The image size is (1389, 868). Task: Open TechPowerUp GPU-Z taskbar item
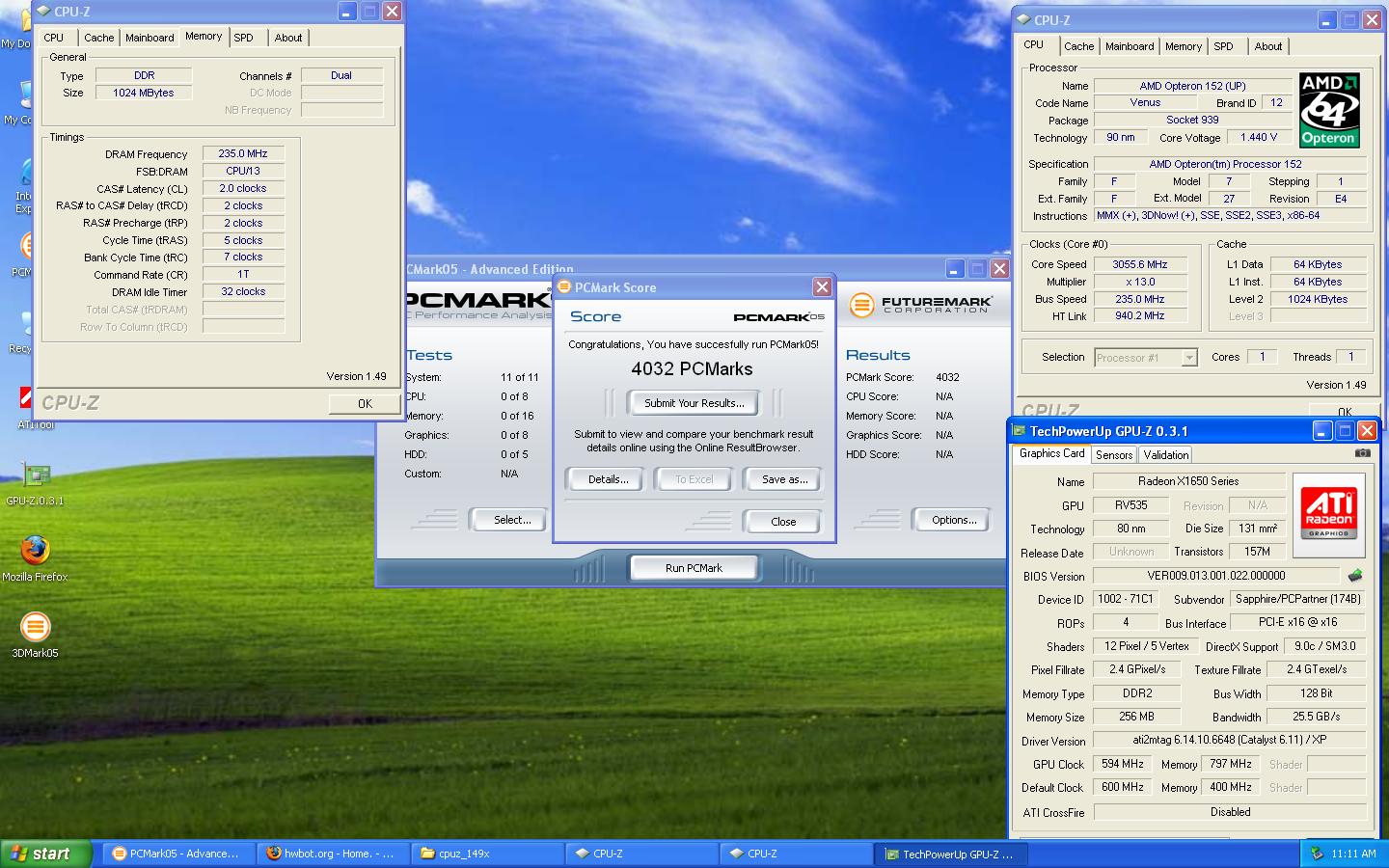951,854
